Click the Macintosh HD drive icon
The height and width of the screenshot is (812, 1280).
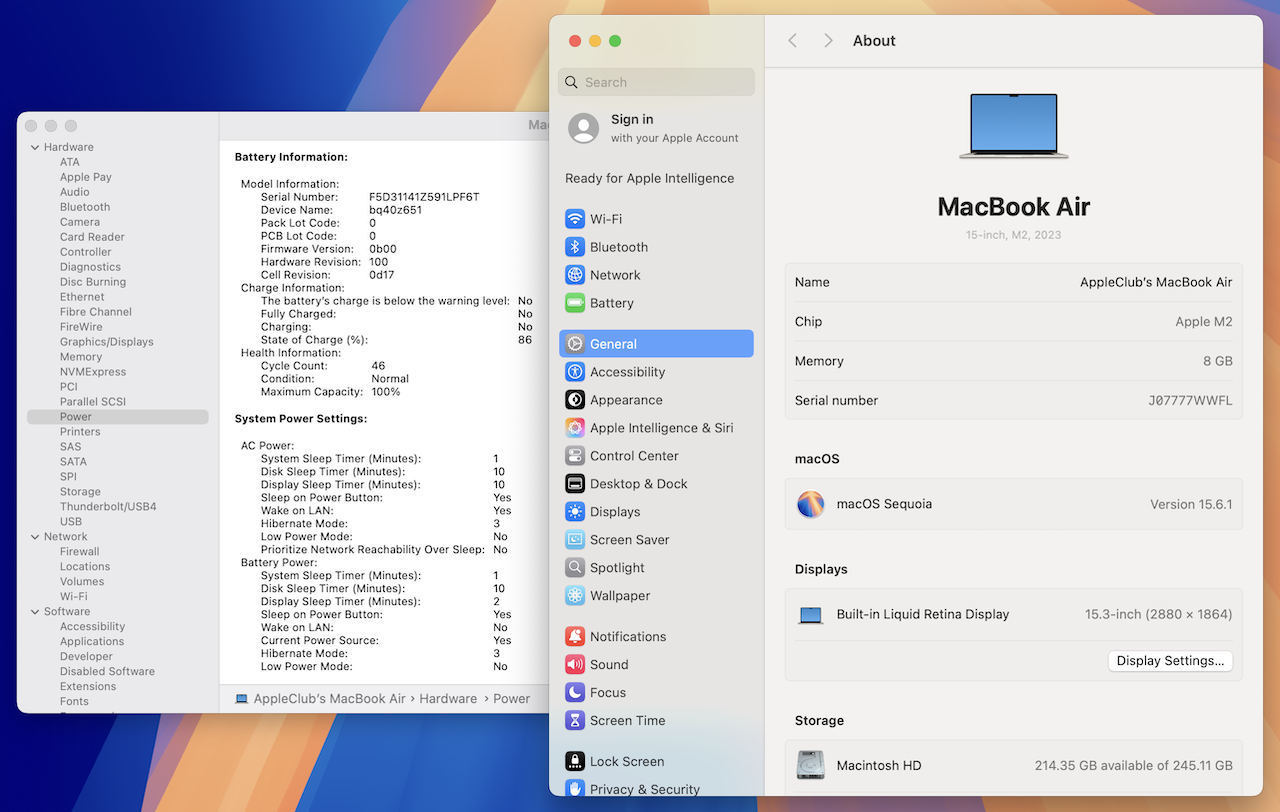(x=811, y=765)
